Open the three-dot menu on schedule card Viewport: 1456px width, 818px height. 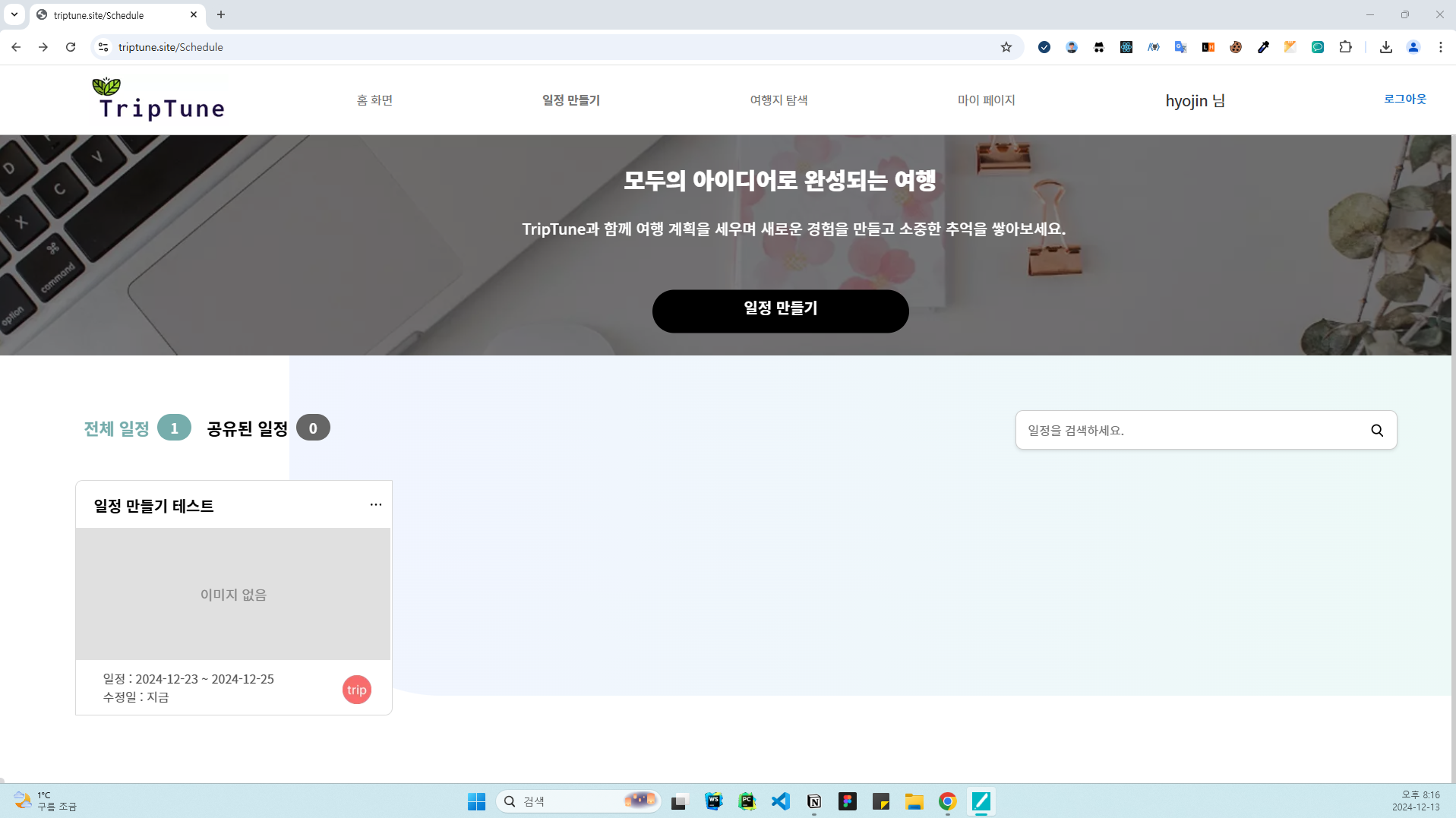point(375,505)
